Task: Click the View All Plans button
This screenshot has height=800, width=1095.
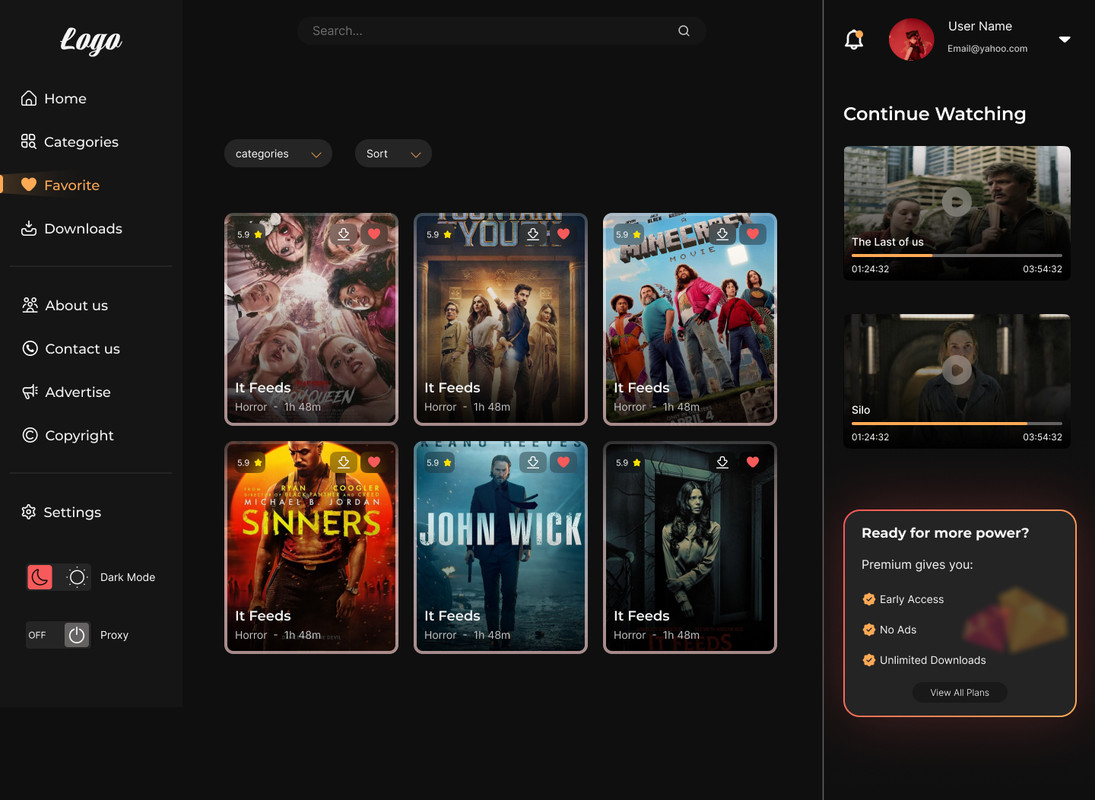Action: pos(960,692)
